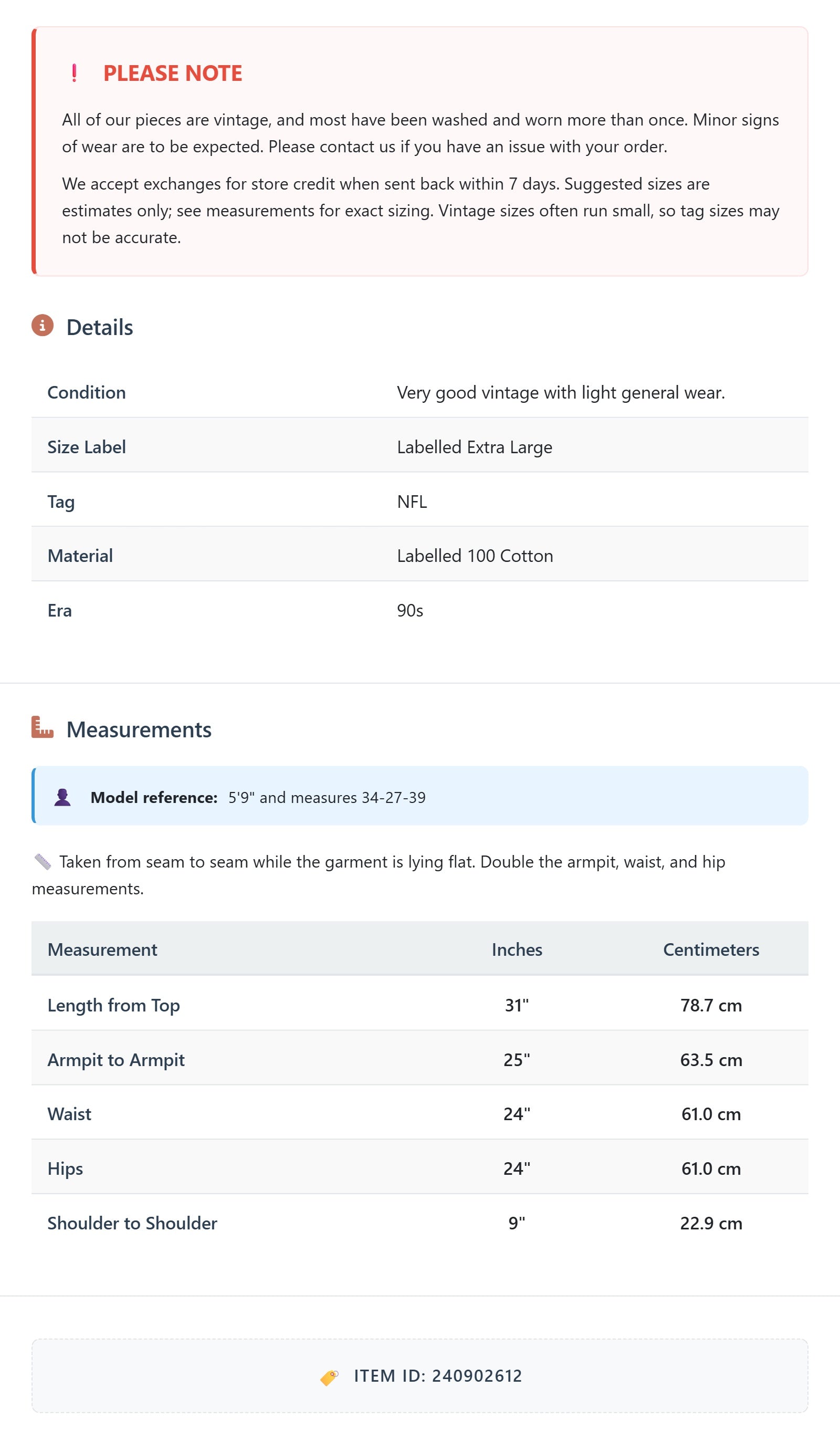Viewport: 840px width, 1440px height.
Task: Click the Shoulder to Shoulder row label
Action: pyautogui.click(x=132, y=1223)
